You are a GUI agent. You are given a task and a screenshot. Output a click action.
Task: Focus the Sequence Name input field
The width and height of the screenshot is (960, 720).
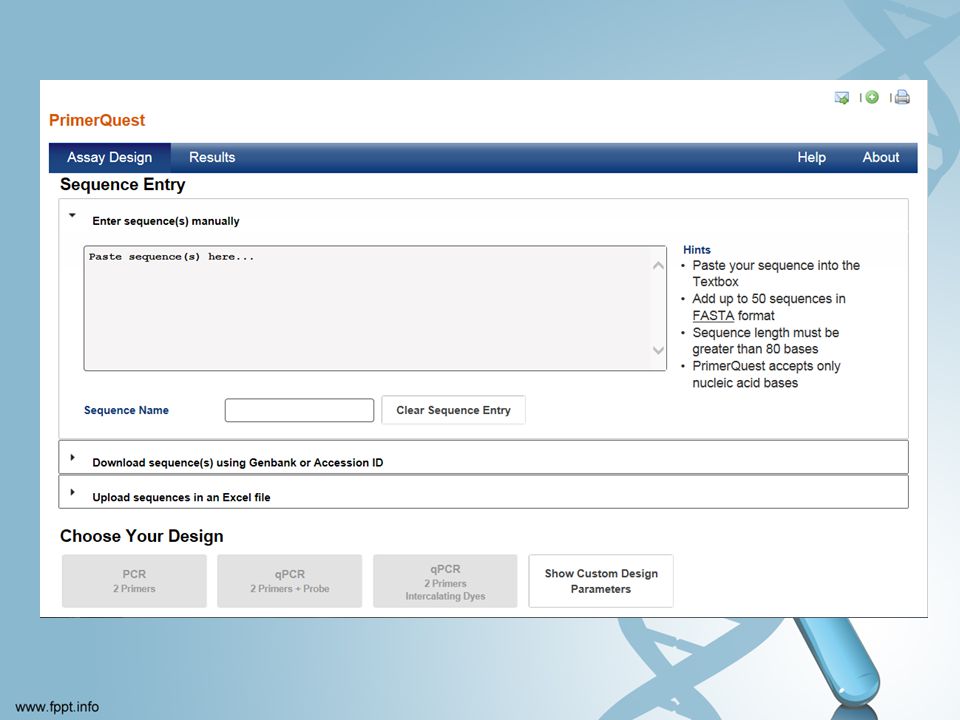[299, 410]
